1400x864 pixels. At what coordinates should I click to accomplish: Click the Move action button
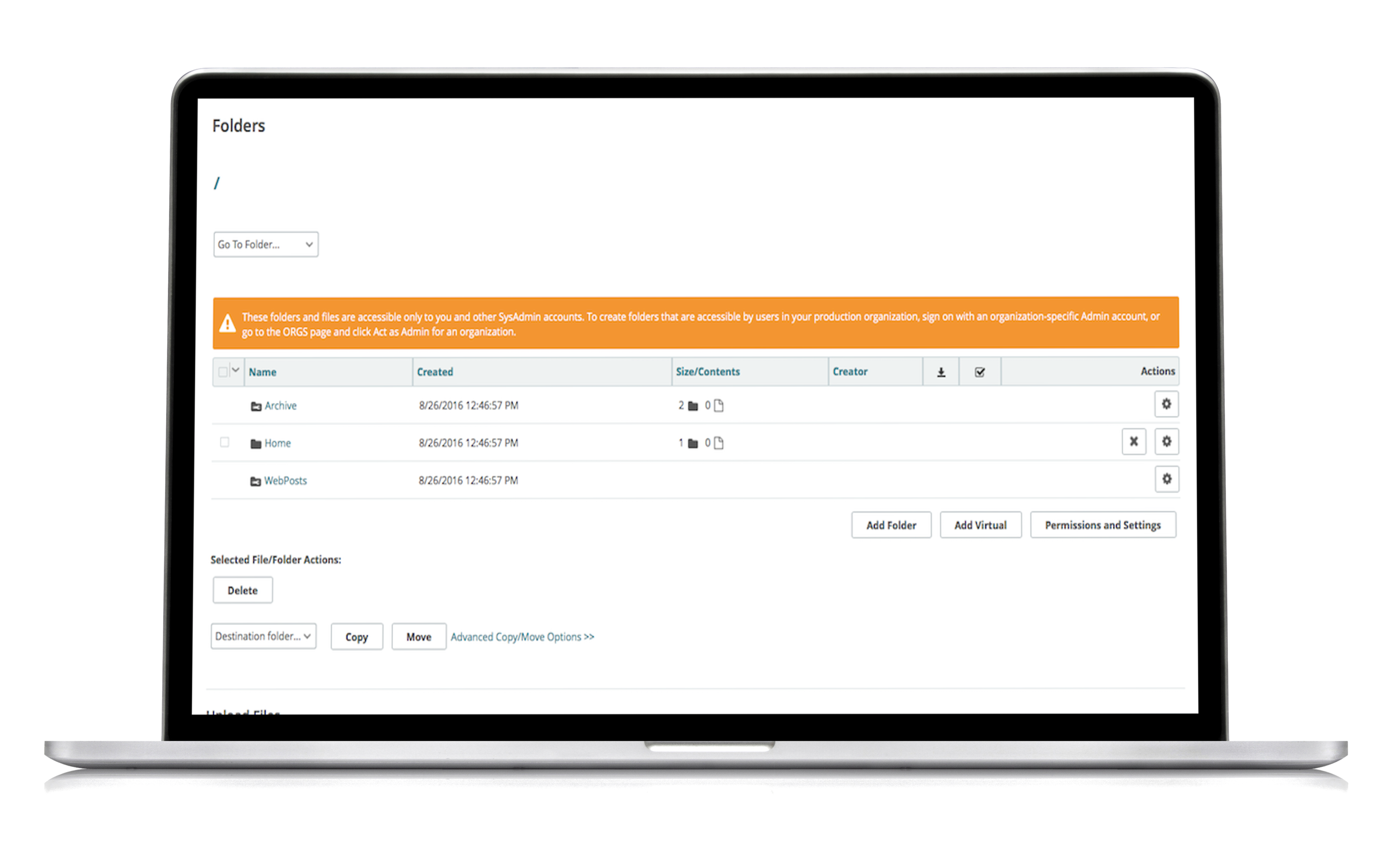(418, 636)
